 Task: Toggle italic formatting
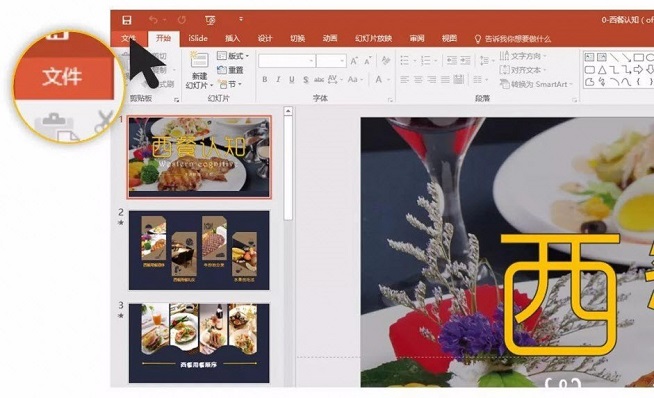pos(278,79)
